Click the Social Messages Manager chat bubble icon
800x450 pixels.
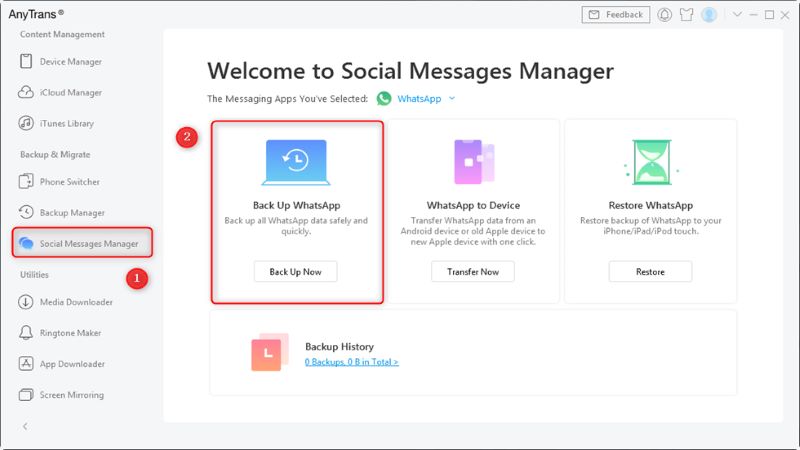[26, 243]
